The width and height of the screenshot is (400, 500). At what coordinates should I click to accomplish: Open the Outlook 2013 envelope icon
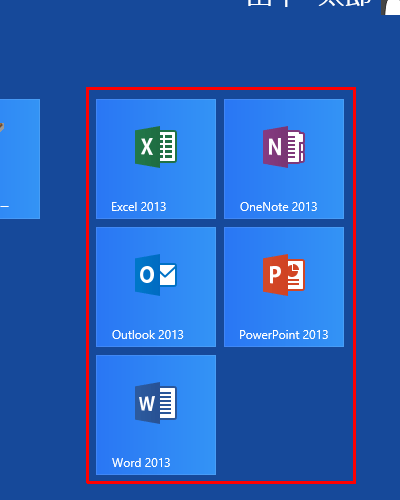tap(156, 275)
